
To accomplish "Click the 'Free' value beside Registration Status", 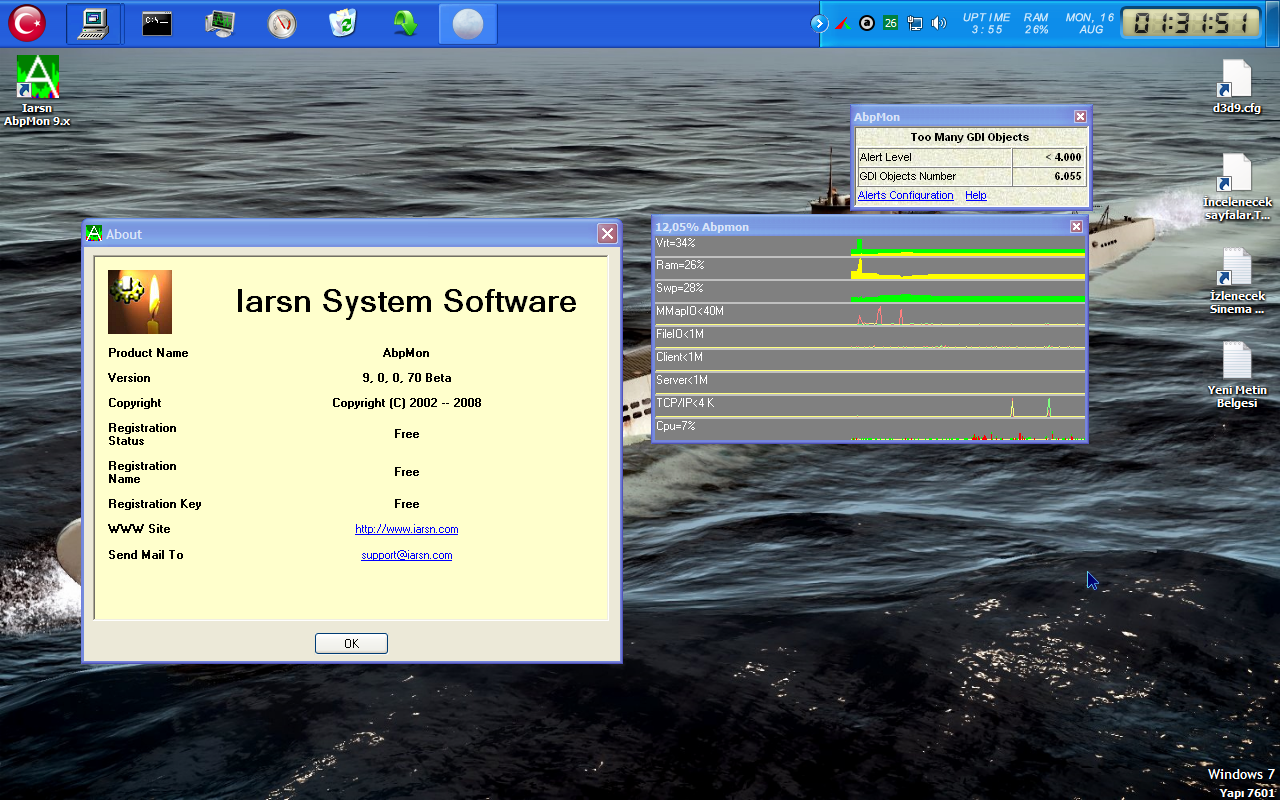I will click(x=406, y=434).
